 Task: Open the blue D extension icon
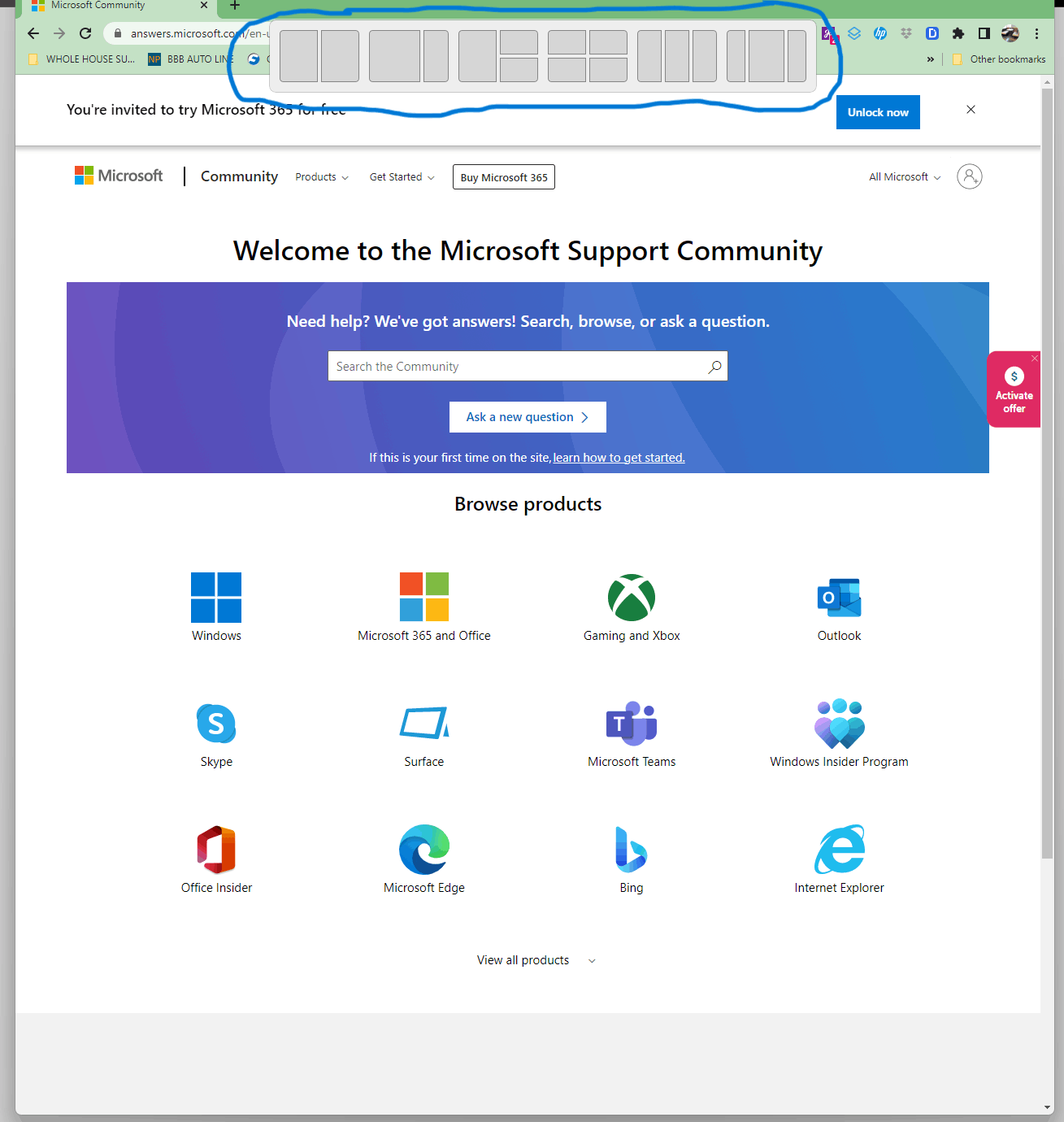click(932, 33)
